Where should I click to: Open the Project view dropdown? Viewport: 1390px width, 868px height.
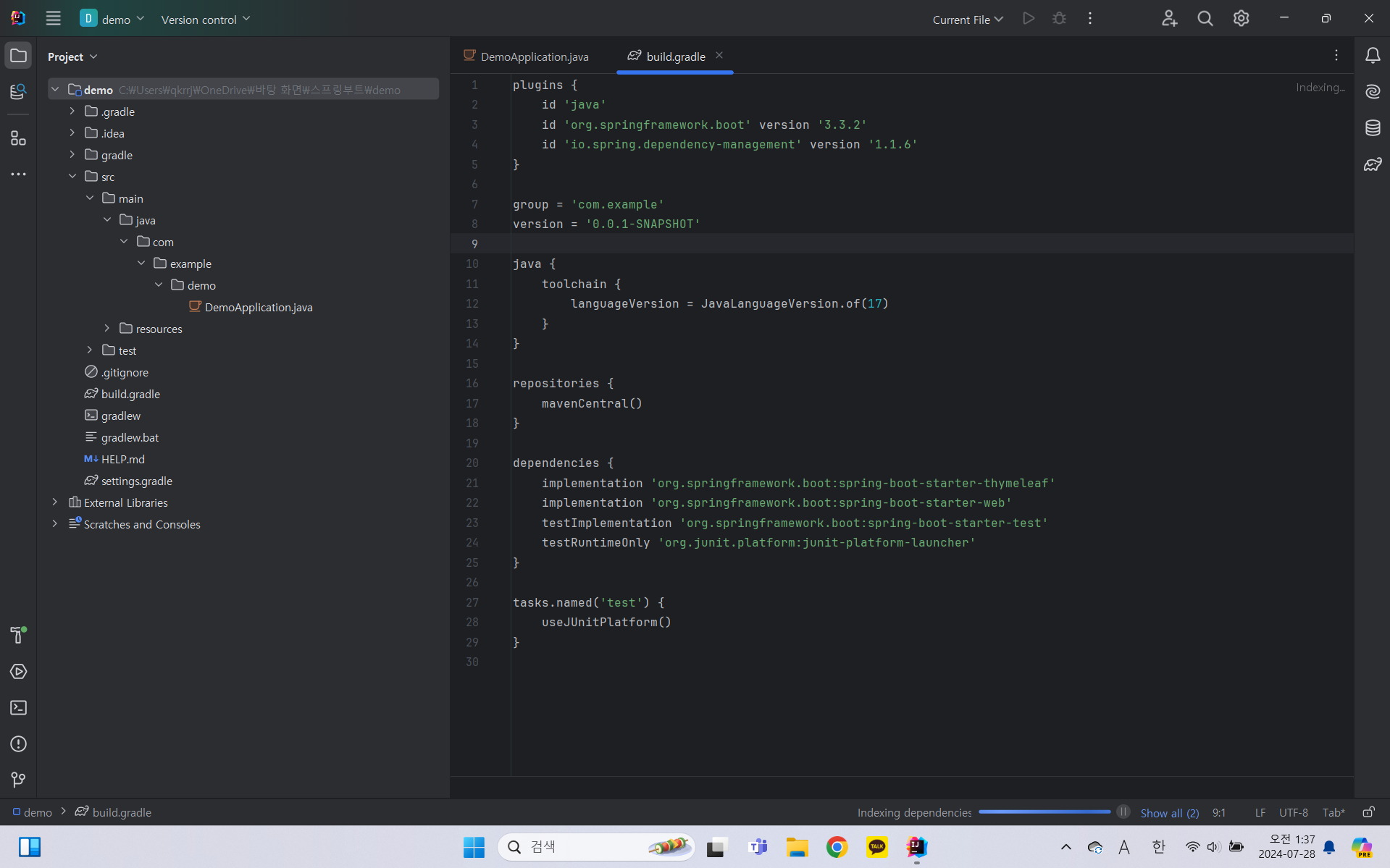click(72, 56)
